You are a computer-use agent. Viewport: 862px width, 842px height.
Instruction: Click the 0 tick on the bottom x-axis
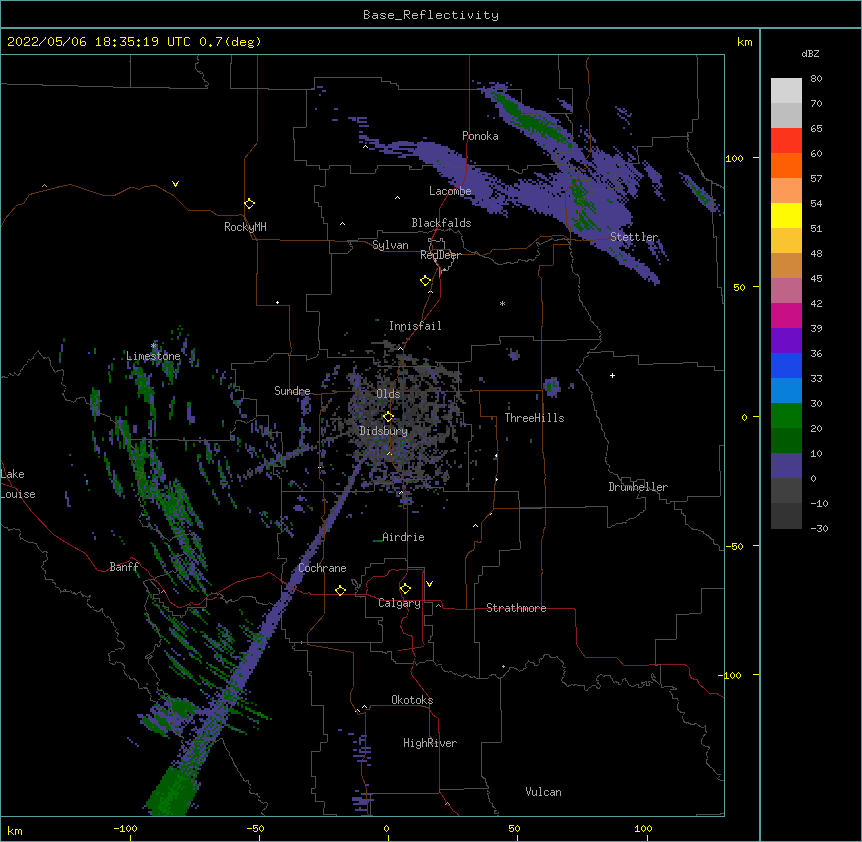(386, 828)
